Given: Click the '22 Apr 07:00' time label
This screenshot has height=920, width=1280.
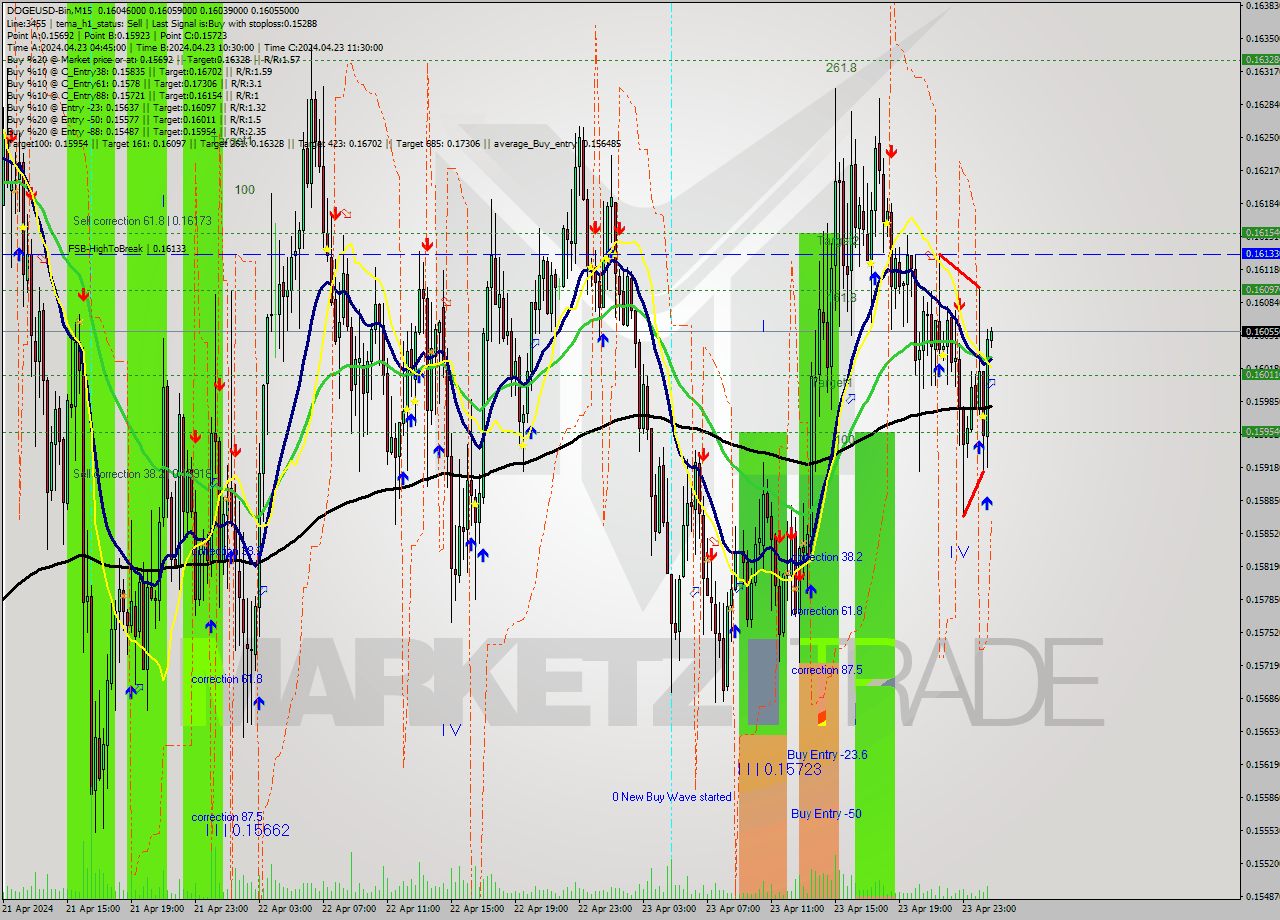Looking at the screenshot, I should [349, 909].
